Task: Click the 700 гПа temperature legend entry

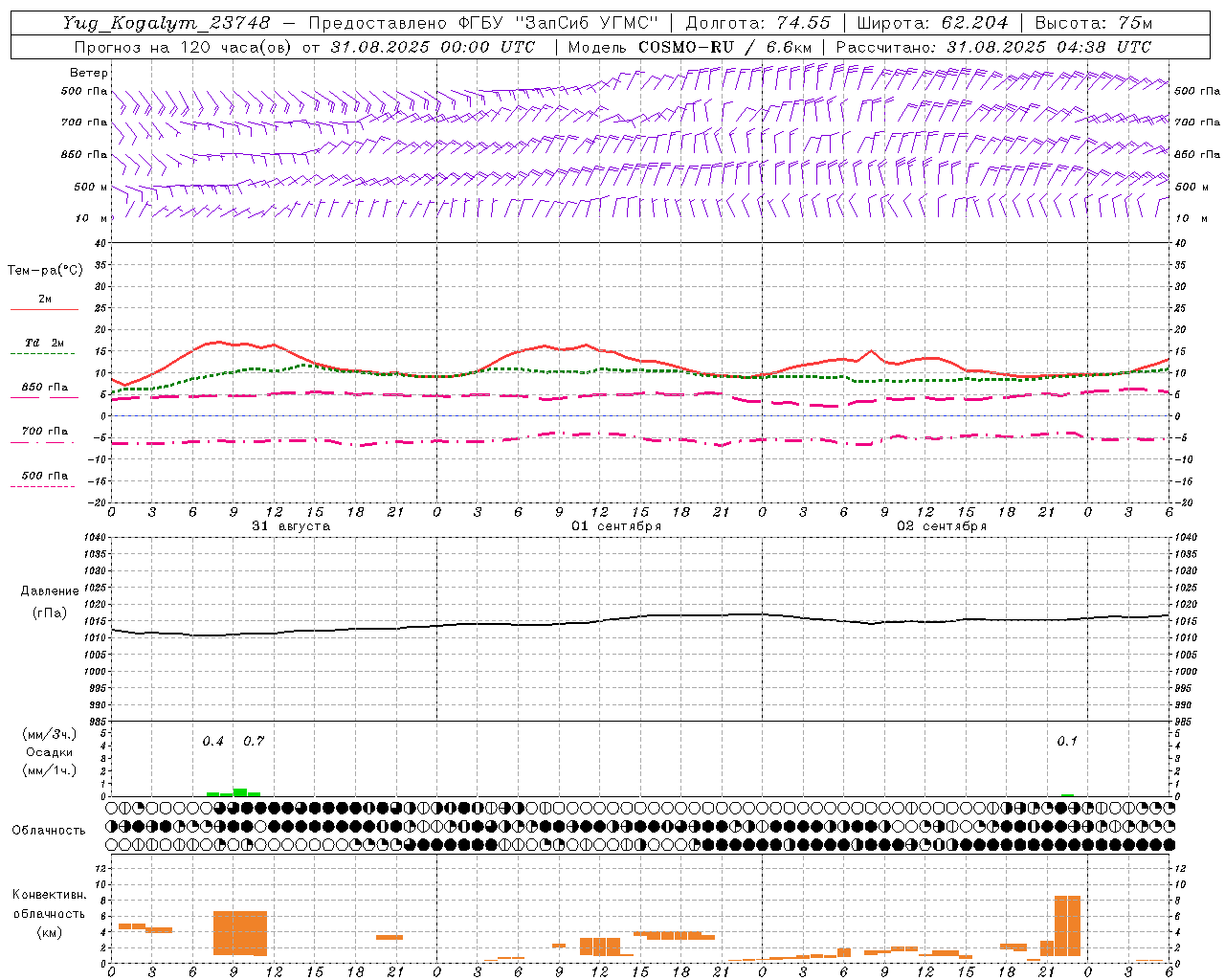Action: click(44, 431)
